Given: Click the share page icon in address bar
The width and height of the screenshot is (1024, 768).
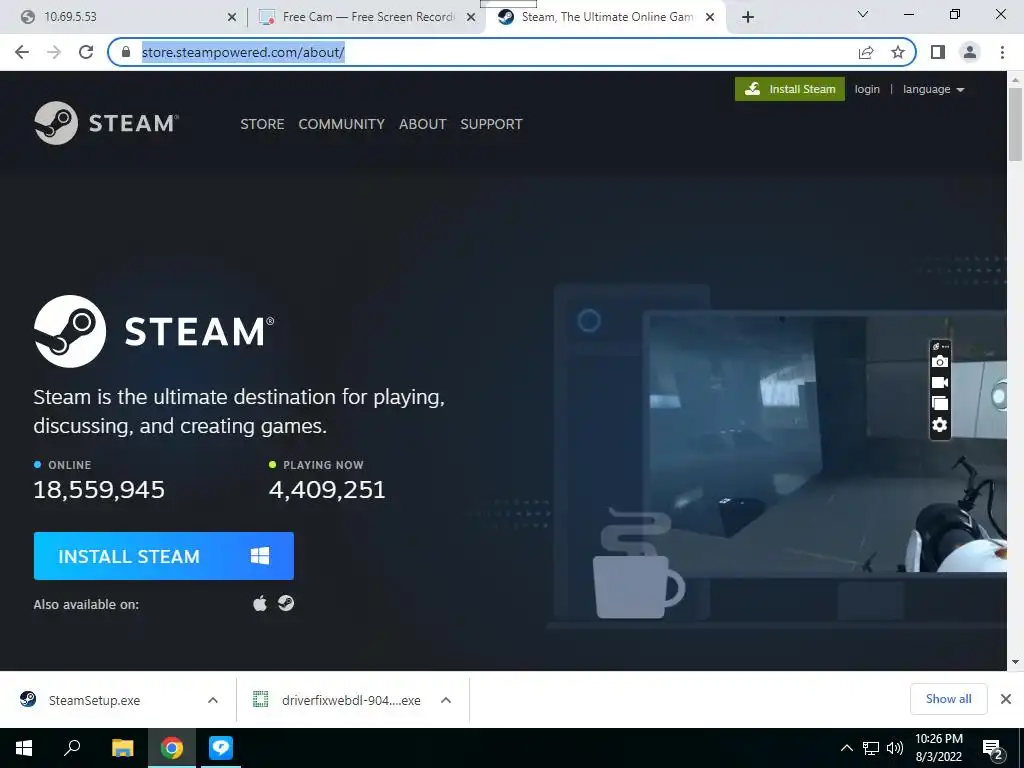Looking at the screenshot, I should click(x=866, y=52).
